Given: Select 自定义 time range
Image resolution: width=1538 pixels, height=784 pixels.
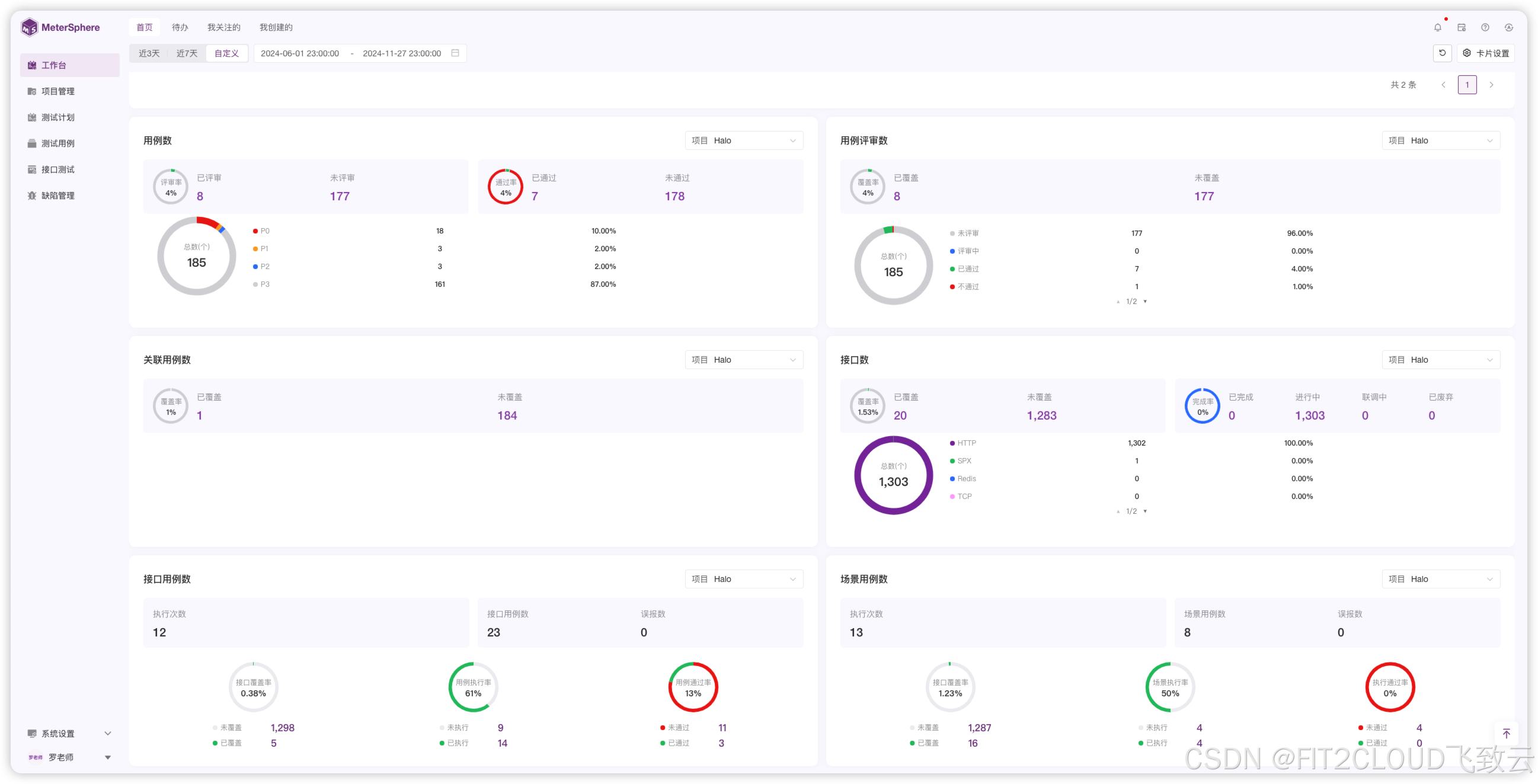Looking at the screenshot, I should pyautogui.click(x=227, y=53).
